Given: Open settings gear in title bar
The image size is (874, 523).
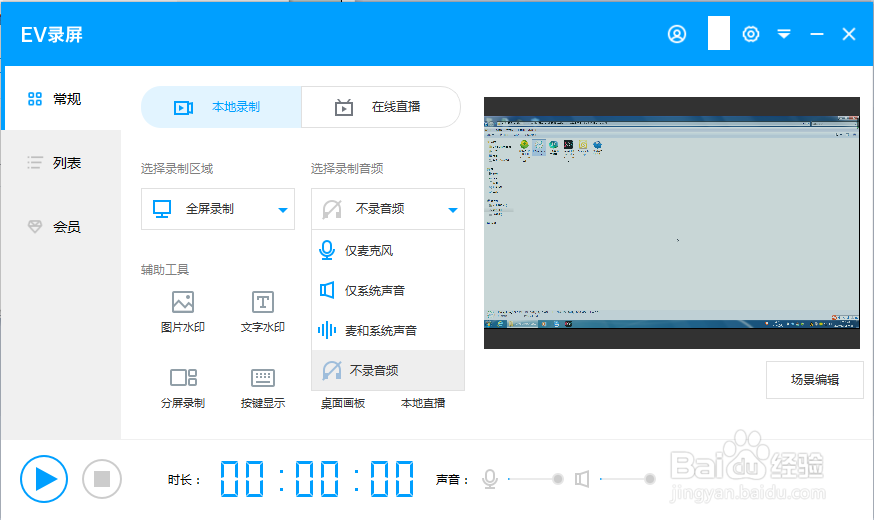Looking at the screenshot, I should 751,34.
